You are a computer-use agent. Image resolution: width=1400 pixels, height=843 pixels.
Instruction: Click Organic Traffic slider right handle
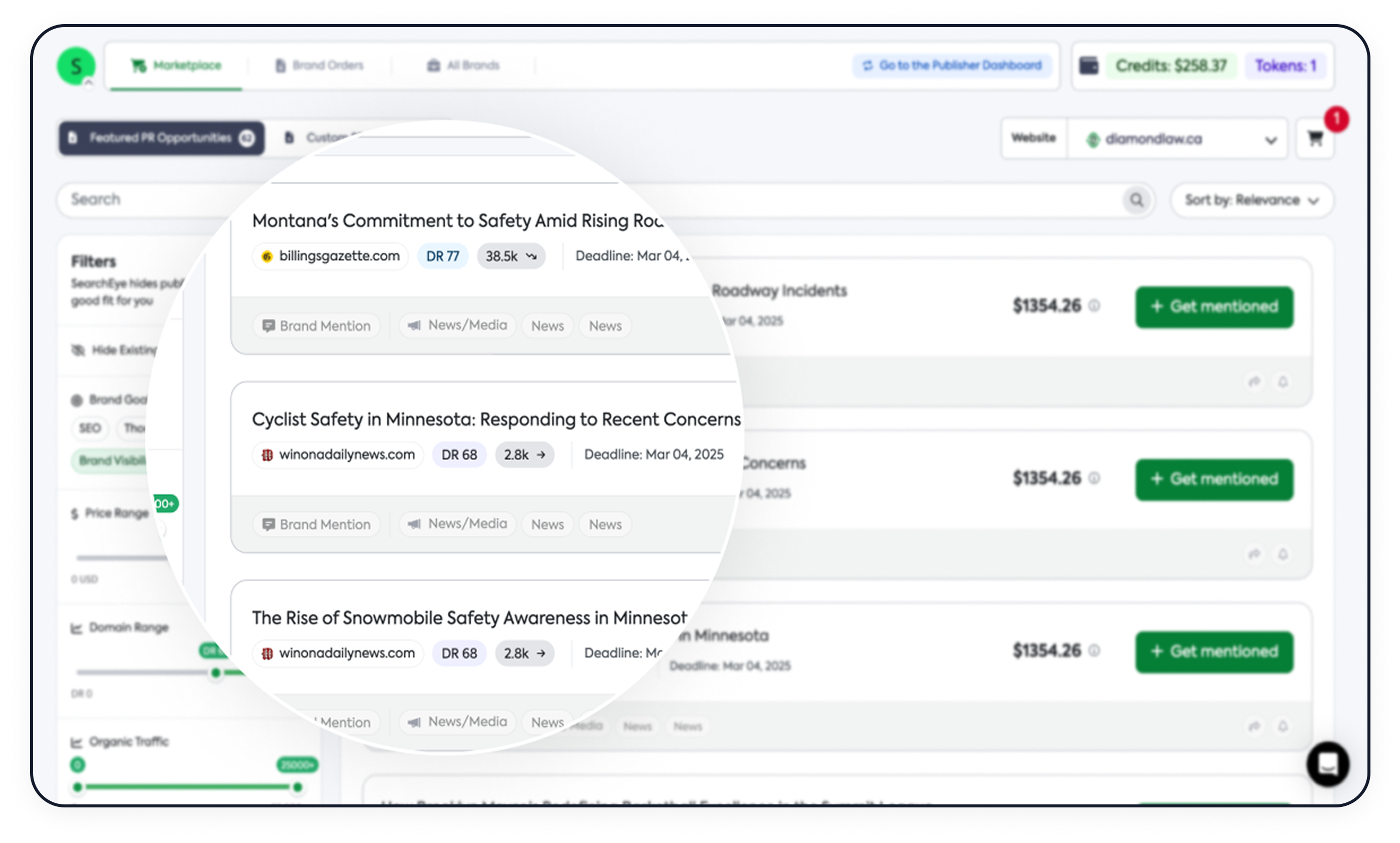(297, 787)
